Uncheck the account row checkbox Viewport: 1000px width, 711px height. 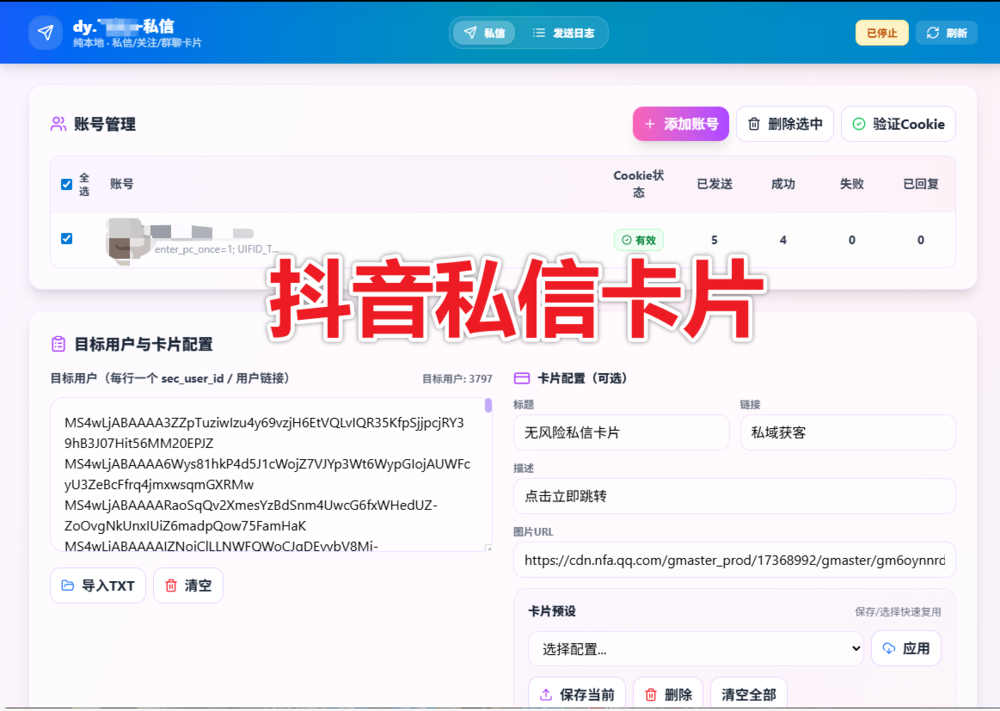pos(66,238)
